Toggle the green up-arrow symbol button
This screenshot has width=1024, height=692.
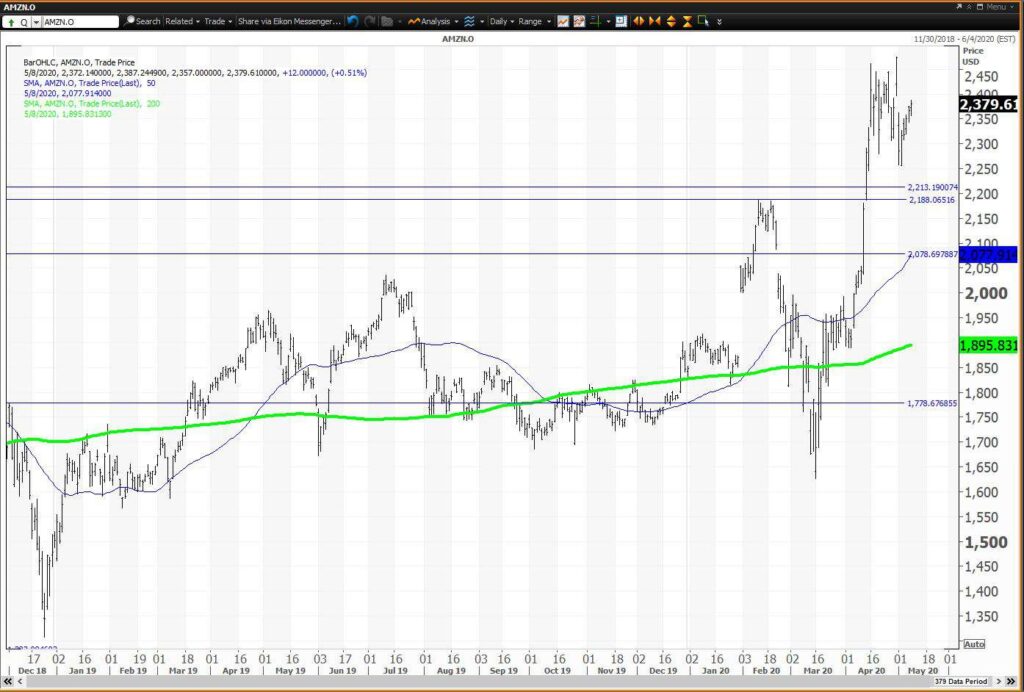[11, 22]
